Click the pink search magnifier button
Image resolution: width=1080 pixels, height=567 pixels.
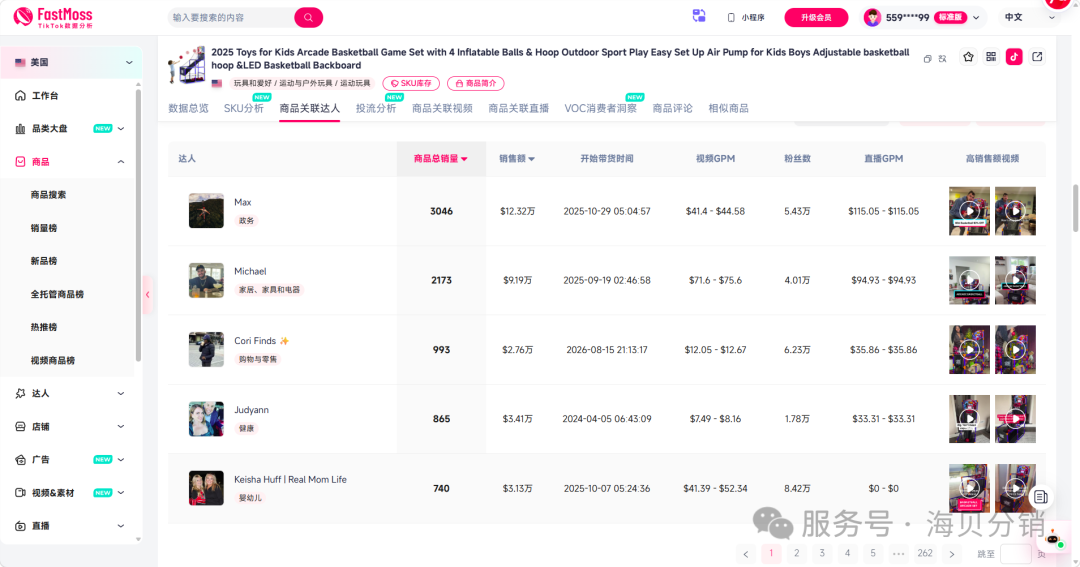(309, 17)
